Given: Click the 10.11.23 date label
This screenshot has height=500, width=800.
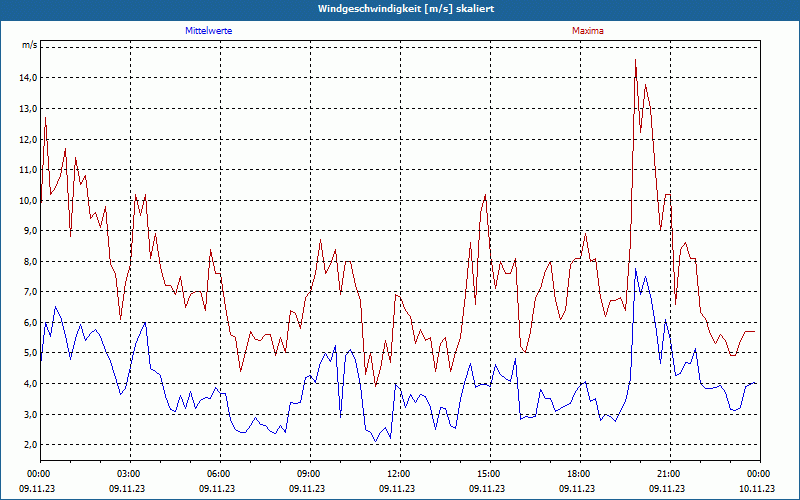Looking at the screenshot, I should pos(757,488).
